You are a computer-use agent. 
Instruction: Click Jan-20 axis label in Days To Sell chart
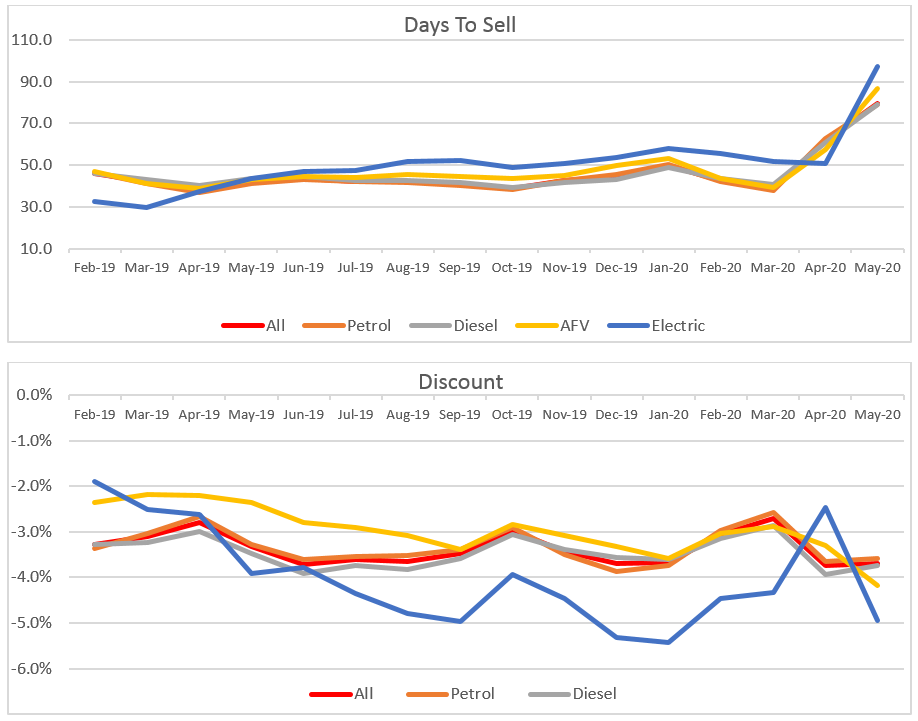click(668, 268)
